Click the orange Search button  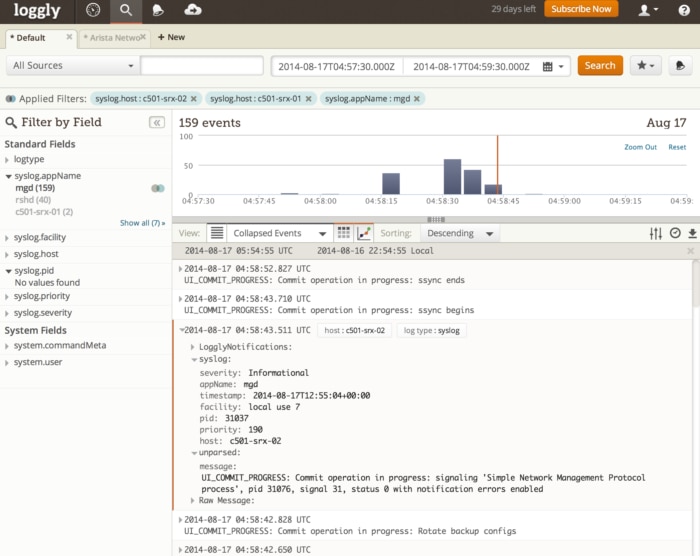pyautogui.click(x=600, y=66)
